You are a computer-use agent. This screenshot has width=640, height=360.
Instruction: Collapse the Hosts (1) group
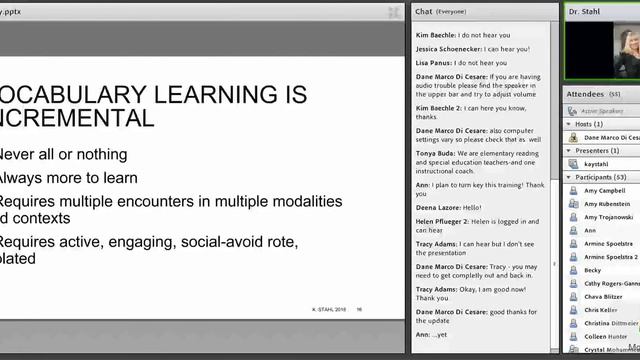(569, 124)
